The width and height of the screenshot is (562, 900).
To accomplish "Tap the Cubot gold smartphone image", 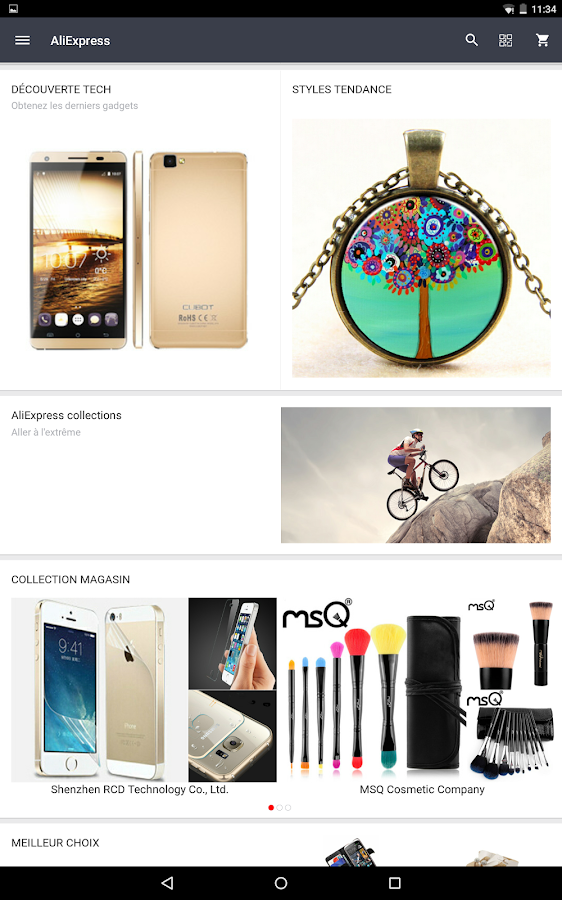I will coord(138,250).
